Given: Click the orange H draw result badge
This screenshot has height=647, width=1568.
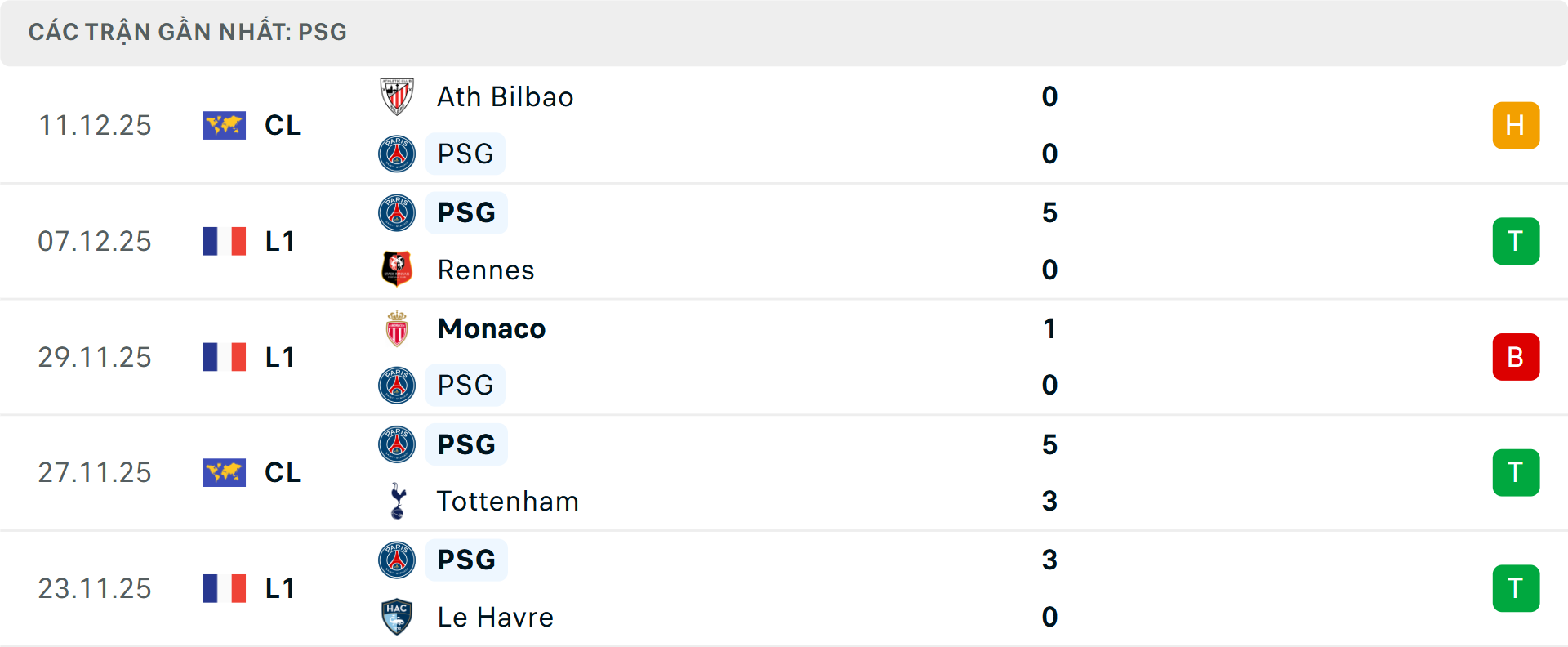Looking at the screenshot, I should (1516, 125).
